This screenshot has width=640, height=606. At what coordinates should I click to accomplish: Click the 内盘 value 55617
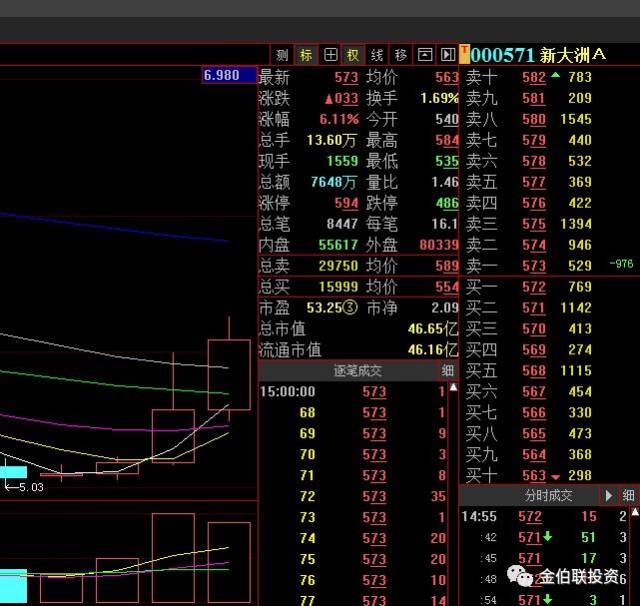point(338,245)
